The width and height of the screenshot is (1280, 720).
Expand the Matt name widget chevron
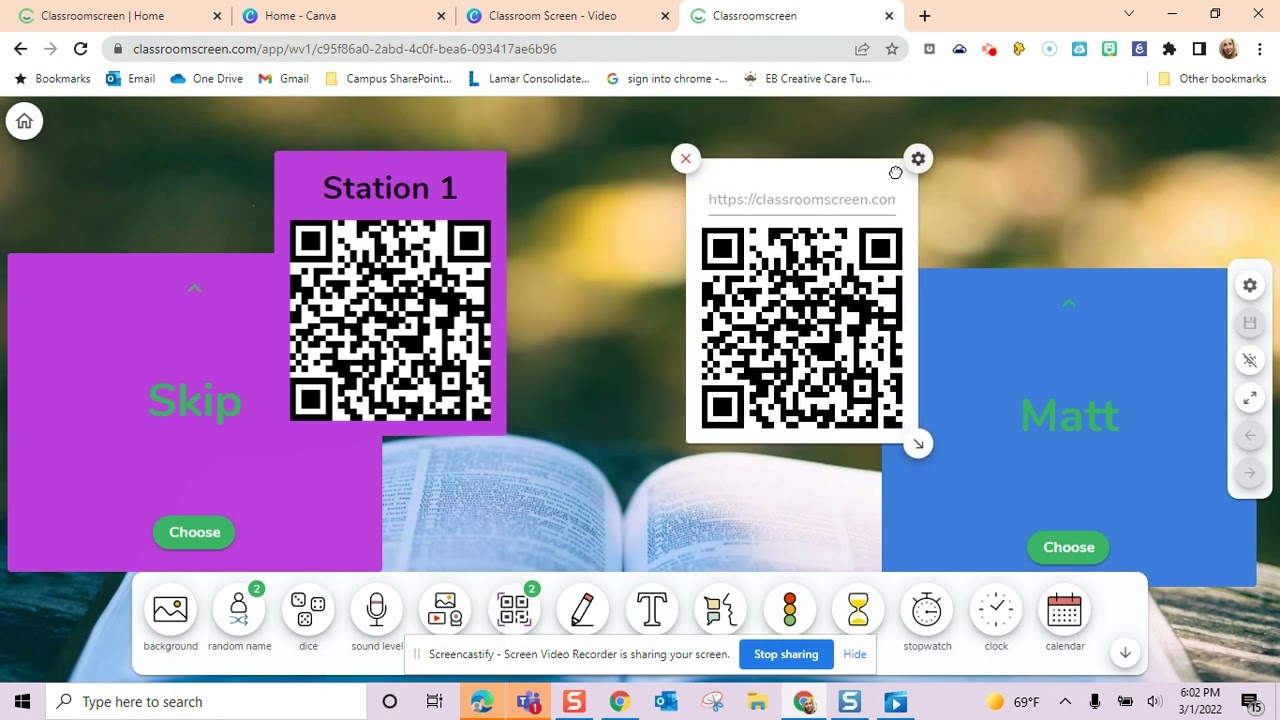click(x=1069, y=304)
